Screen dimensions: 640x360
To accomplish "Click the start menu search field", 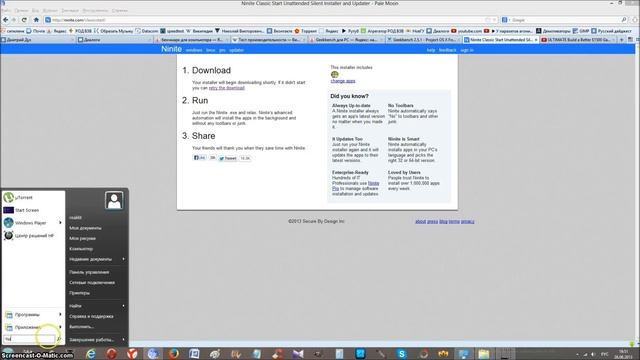I will click(x=29, y=339).
